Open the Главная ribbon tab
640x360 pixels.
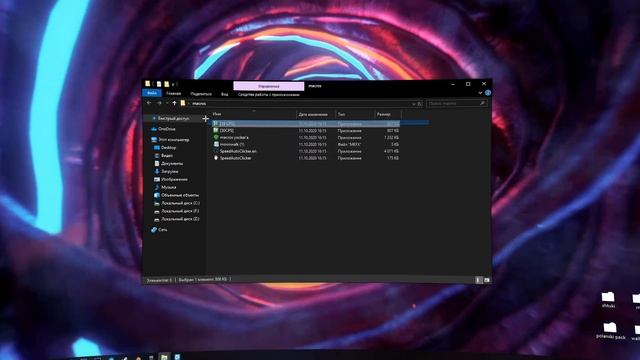173,93
